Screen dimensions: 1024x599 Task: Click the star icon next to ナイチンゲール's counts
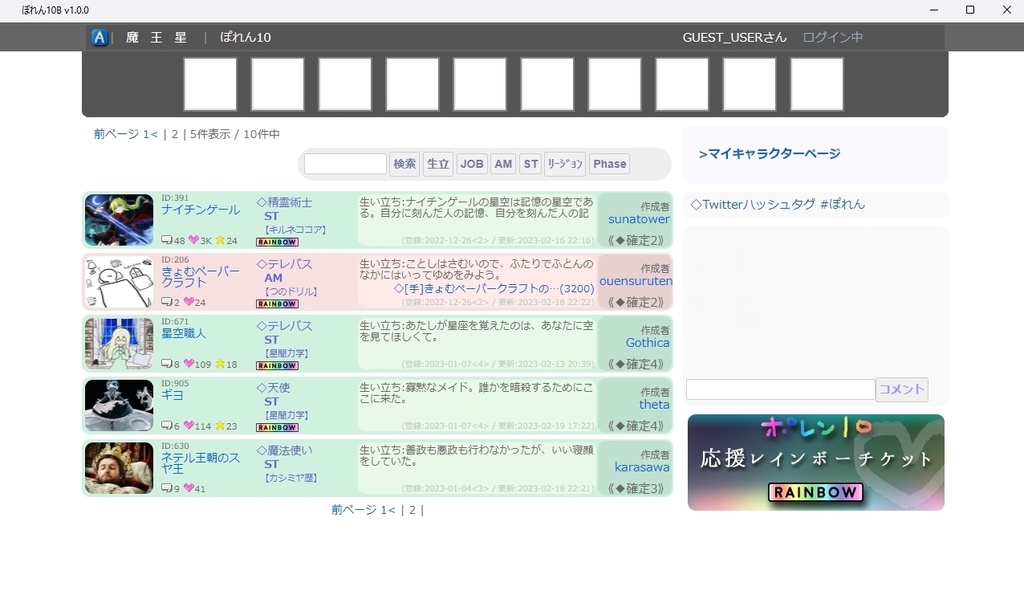[x=220, y=240]
